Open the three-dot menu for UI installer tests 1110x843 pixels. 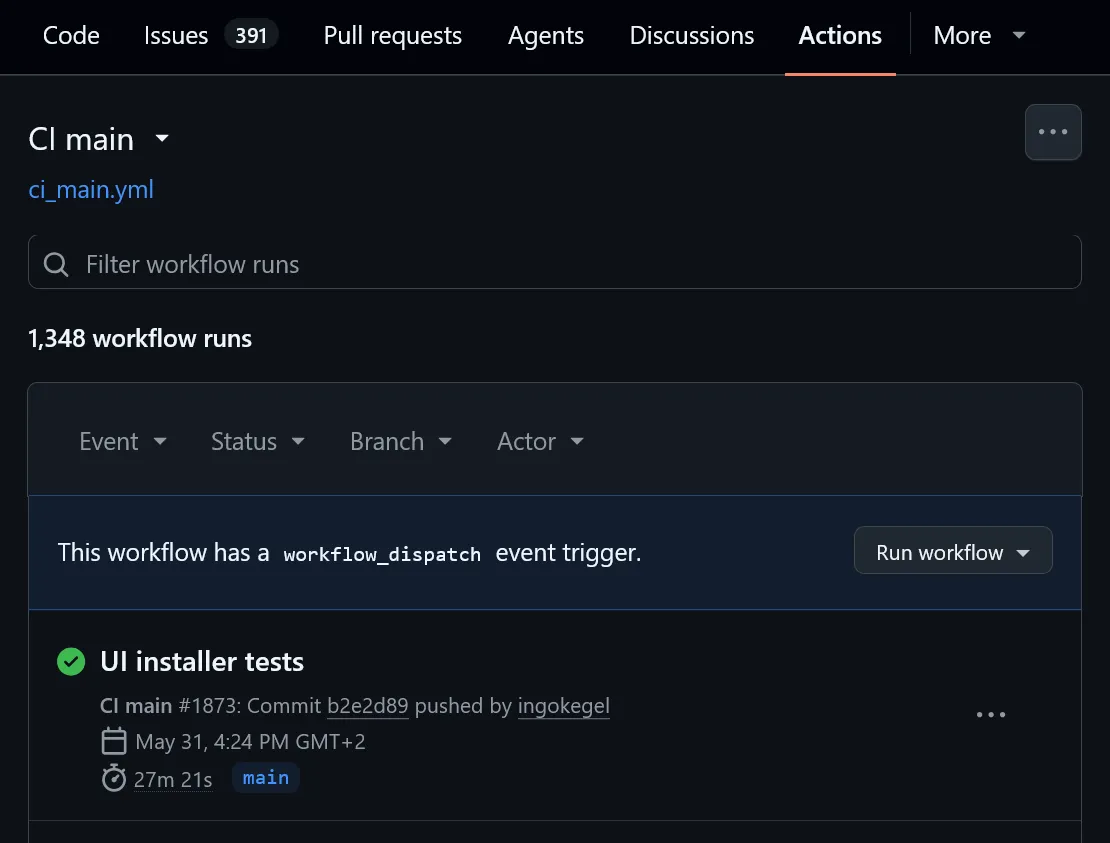point(990,715)
